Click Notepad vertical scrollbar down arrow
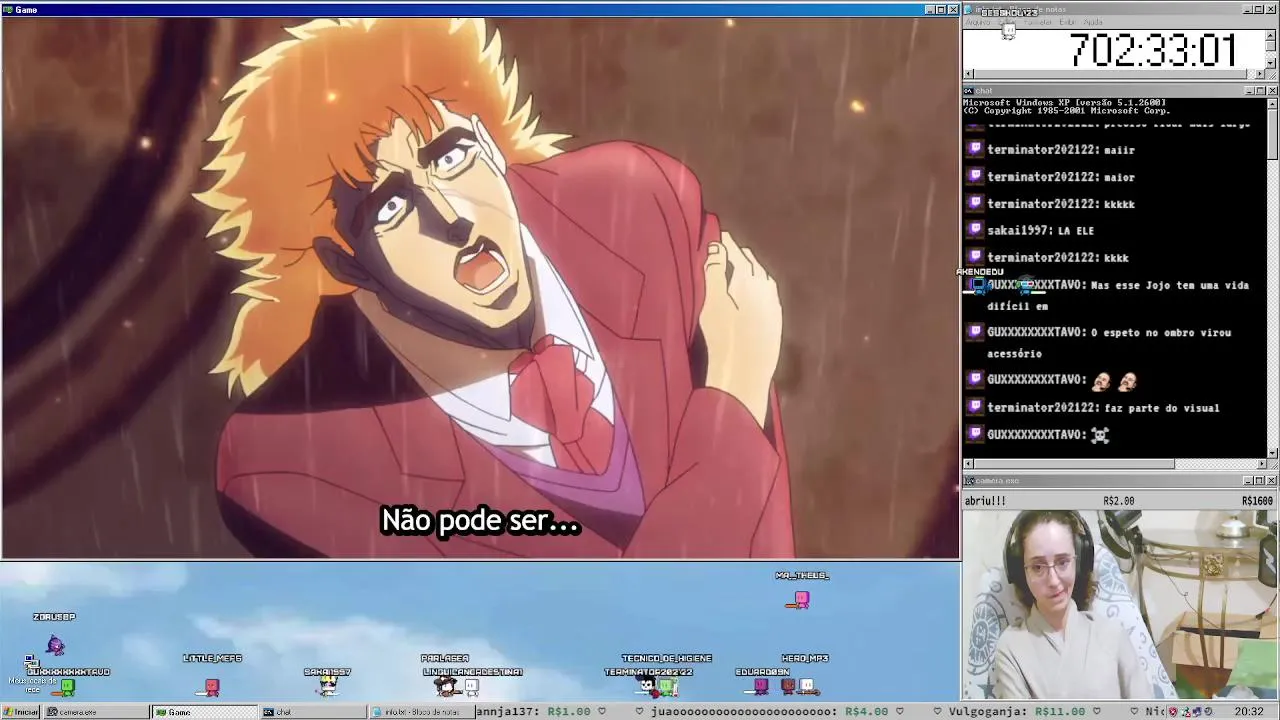The width and height of the screenshot is (1280, 720). tap(1271, 63)
